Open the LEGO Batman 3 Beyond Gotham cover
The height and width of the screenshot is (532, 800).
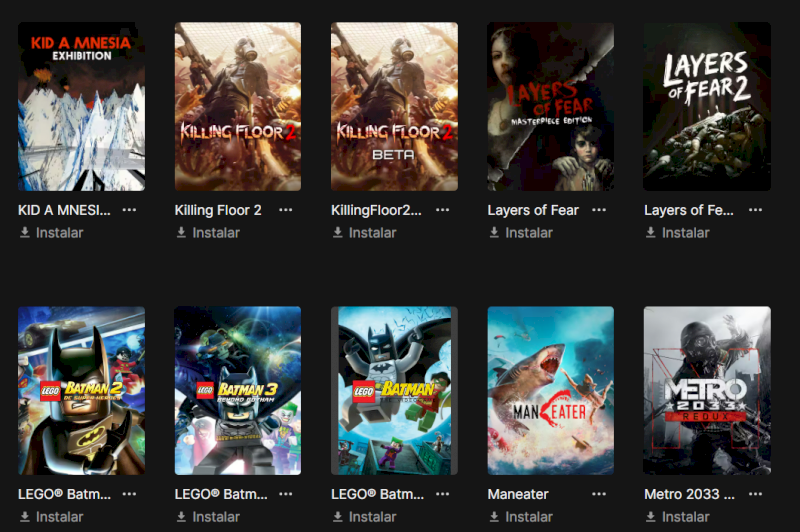[238, 391]
